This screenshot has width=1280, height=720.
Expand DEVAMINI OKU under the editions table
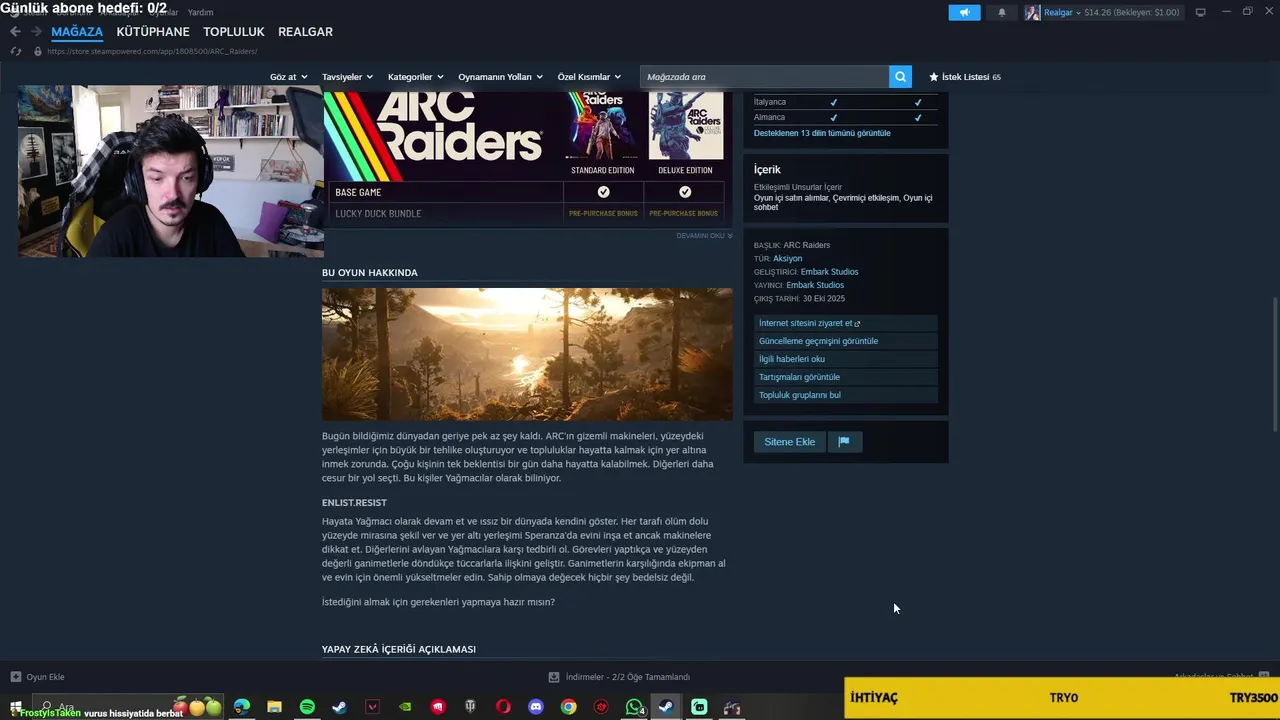coord(704,236)
